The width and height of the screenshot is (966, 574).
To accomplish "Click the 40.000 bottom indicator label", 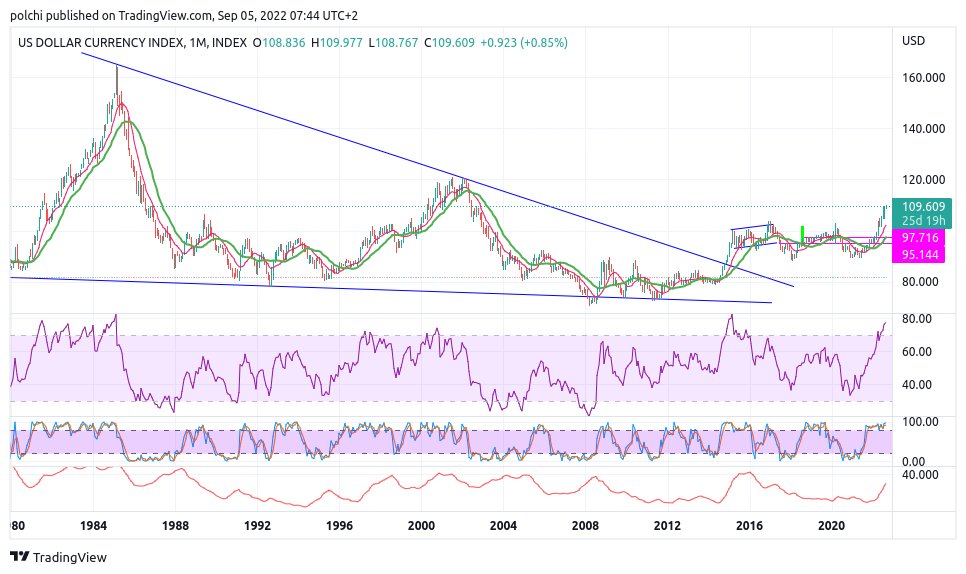I will [920, 475].
